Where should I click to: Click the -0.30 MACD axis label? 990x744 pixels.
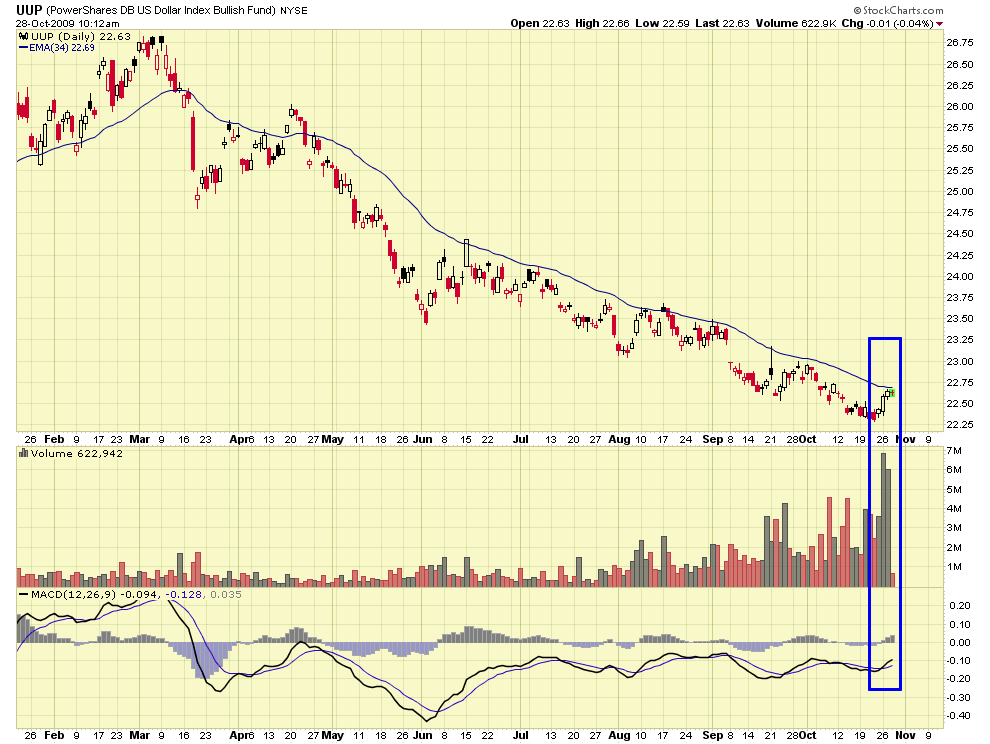958,697
